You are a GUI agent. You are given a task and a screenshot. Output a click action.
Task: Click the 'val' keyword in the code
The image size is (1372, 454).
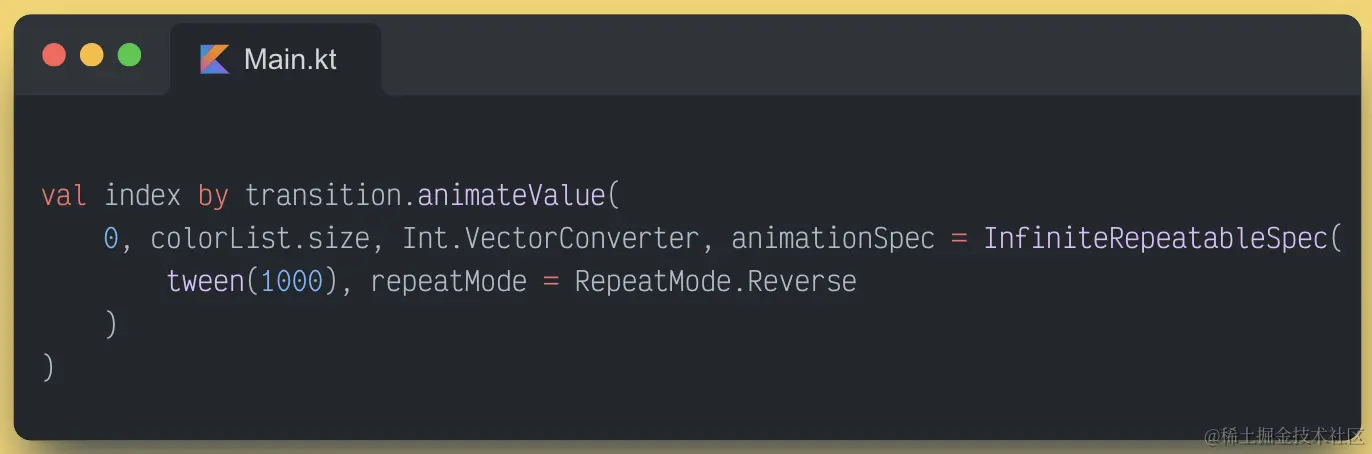pos(64,195)
